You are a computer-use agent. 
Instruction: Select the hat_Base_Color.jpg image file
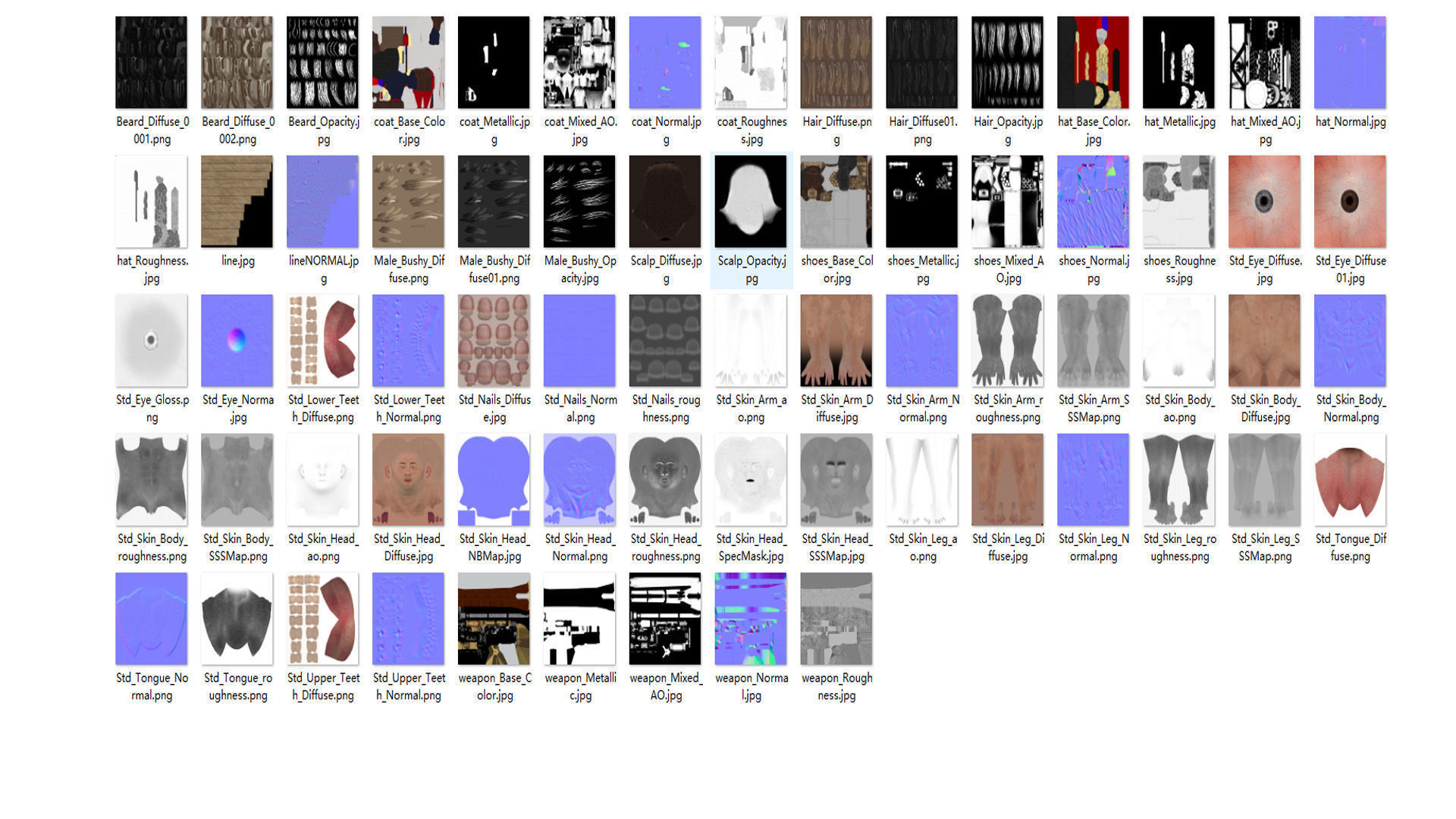coord(1093,63)
